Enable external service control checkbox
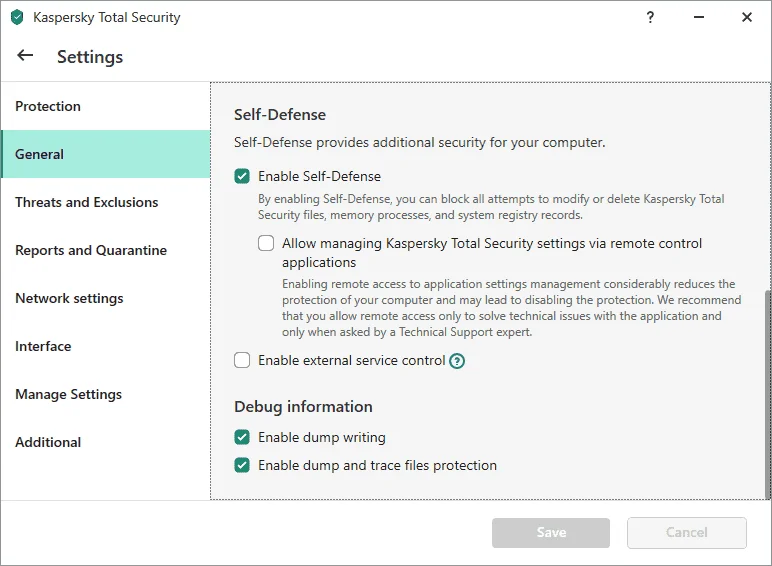This screenshot has width=772, height=566. pyautogui.click(x=242, y=360)
